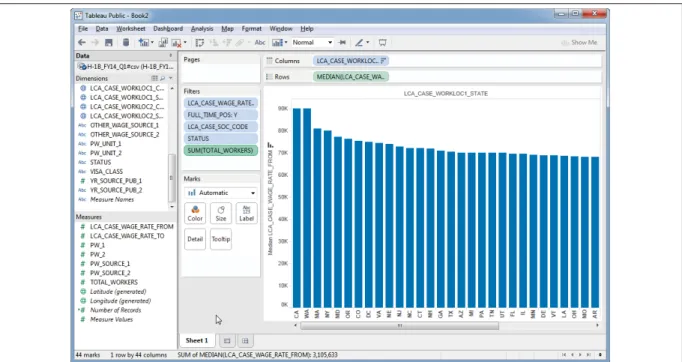Select the VISA_CLASS dimension
Viewport: 682px width, 362px height.
tap(107, 171)
